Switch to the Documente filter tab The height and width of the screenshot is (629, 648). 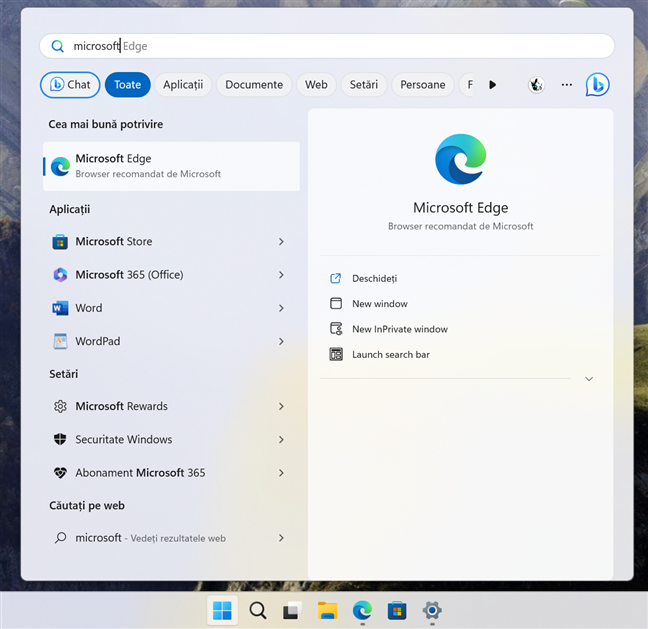point(254,85)
